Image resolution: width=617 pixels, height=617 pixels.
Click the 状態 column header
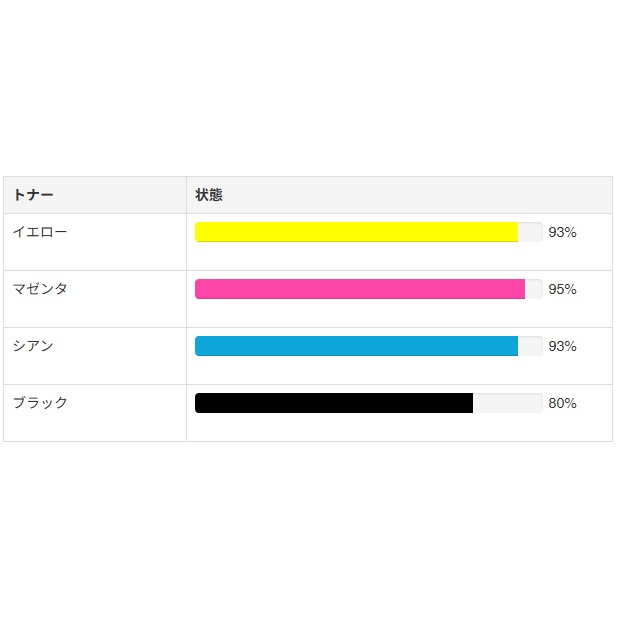tap(208, 195)
